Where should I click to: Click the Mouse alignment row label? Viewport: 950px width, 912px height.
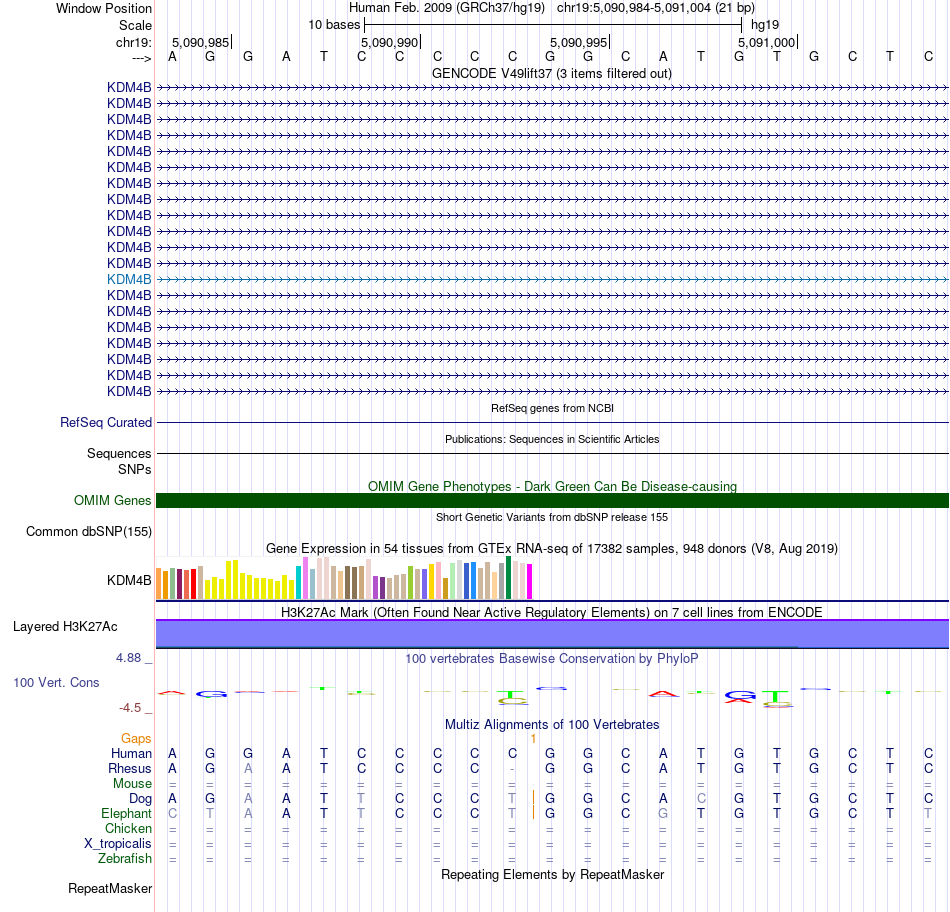(x=132, y=784)
